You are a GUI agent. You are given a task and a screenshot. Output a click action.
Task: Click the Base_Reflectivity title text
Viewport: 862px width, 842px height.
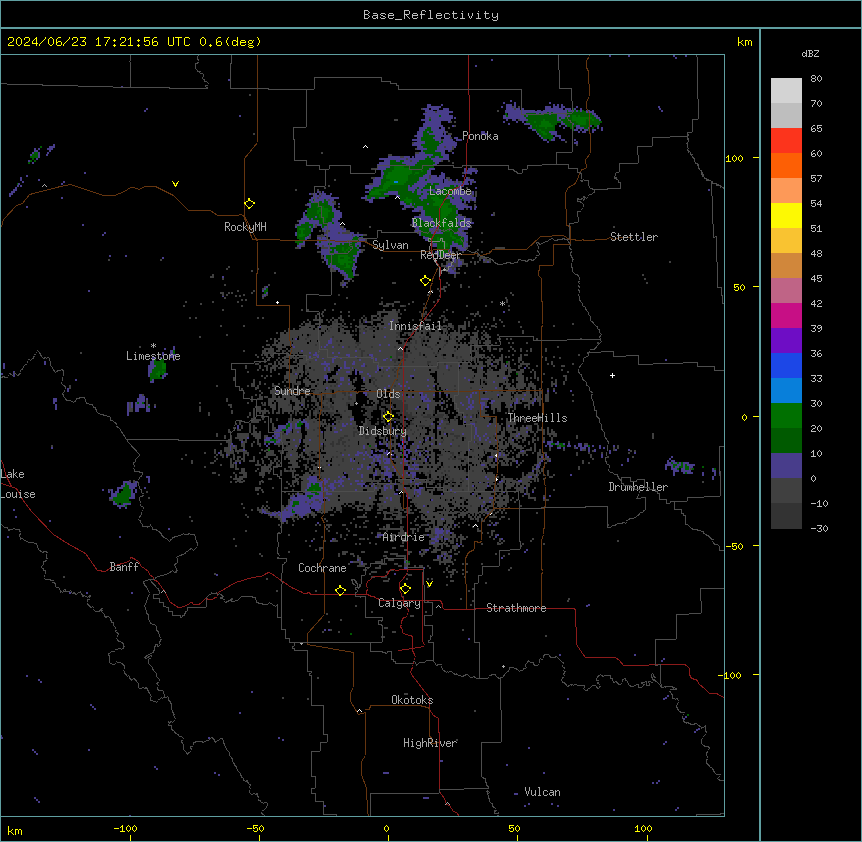pos(431,15)
